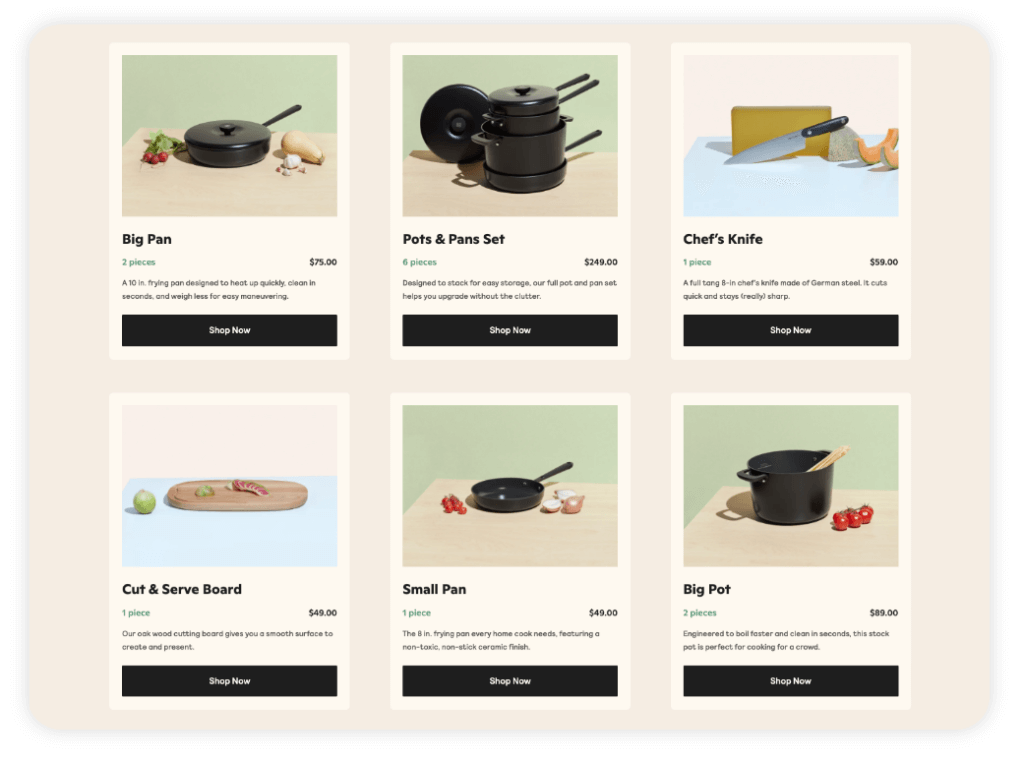This screenshot has height=758, width=1024.
Task: Select the Big Pot heading
Action: tap(707, 590)
